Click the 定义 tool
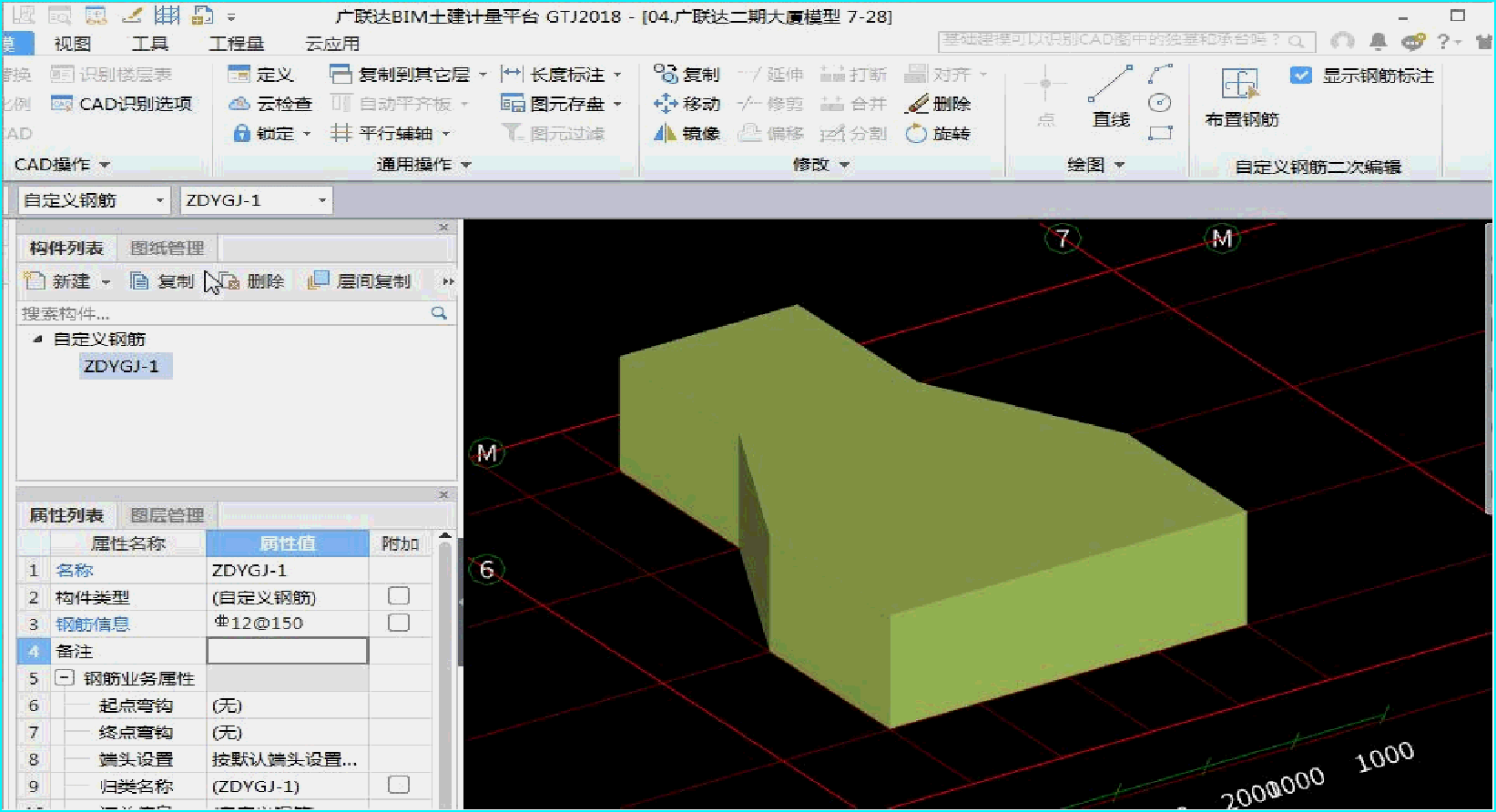This screenshot has width=1496, height=812. click(260, 75)
